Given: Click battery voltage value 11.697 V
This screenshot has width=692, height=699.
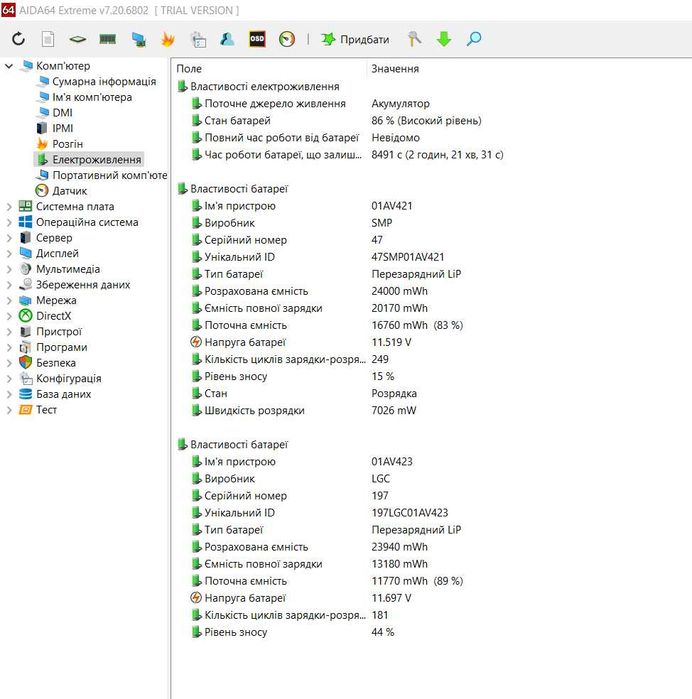Looking at the screenshot, I should point(391,598).
